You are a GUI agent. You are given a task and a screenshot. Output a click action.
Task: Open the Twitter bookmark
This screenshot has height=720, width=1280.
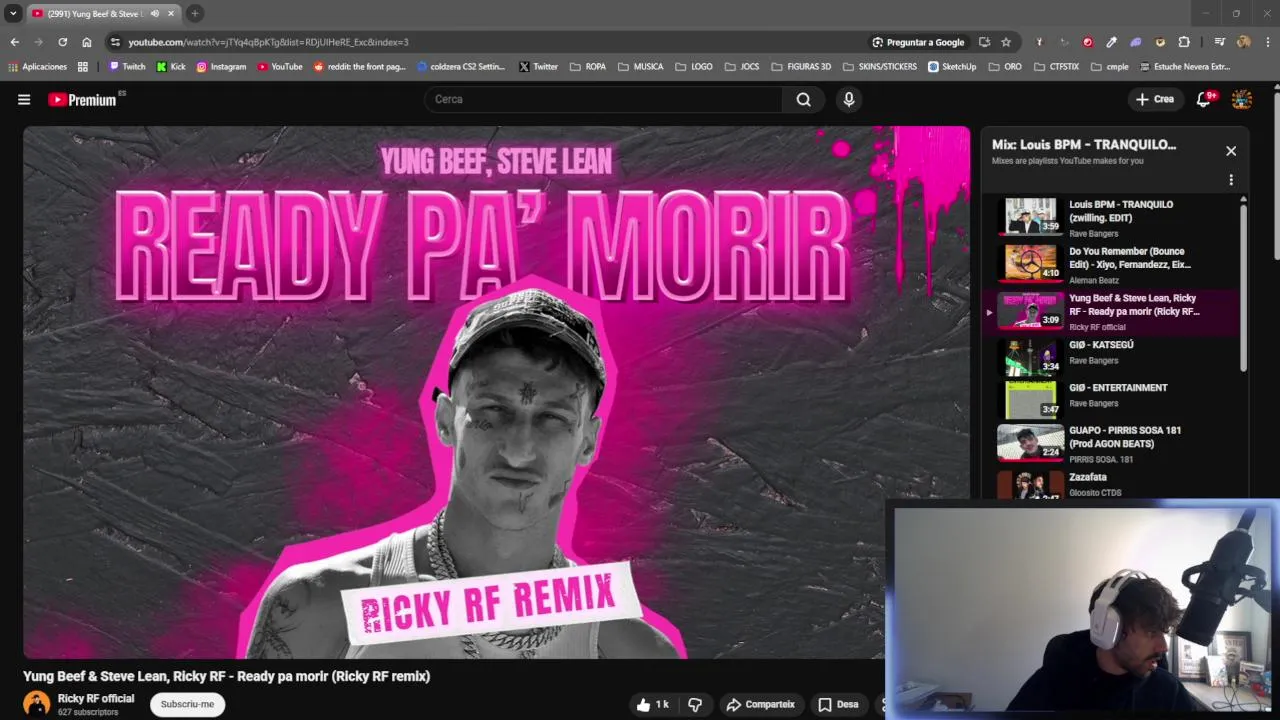coord(538,67)
